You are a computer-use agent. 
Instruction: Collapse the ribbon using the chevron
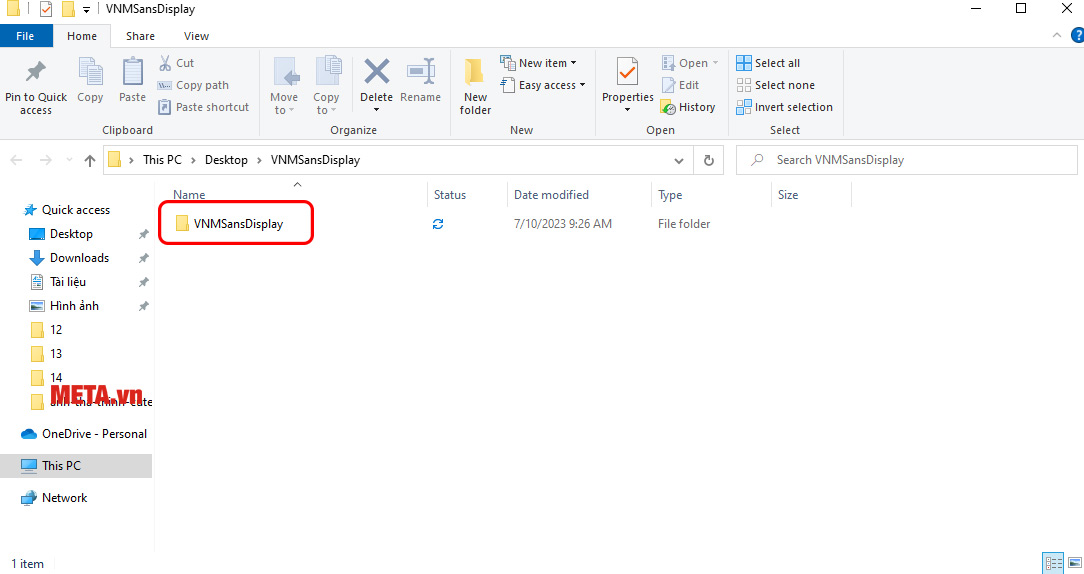(x=1056, y=35)
